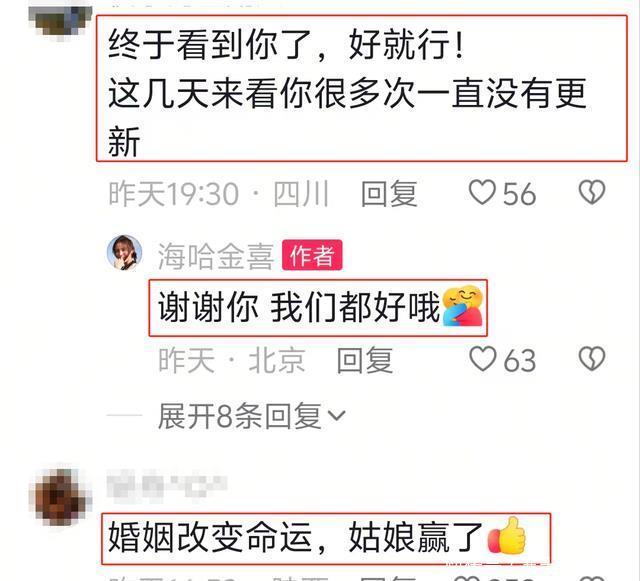Open the blurred username of bottom commenter
The width and height of the screenshot is (640, 581).
[167, 483]
